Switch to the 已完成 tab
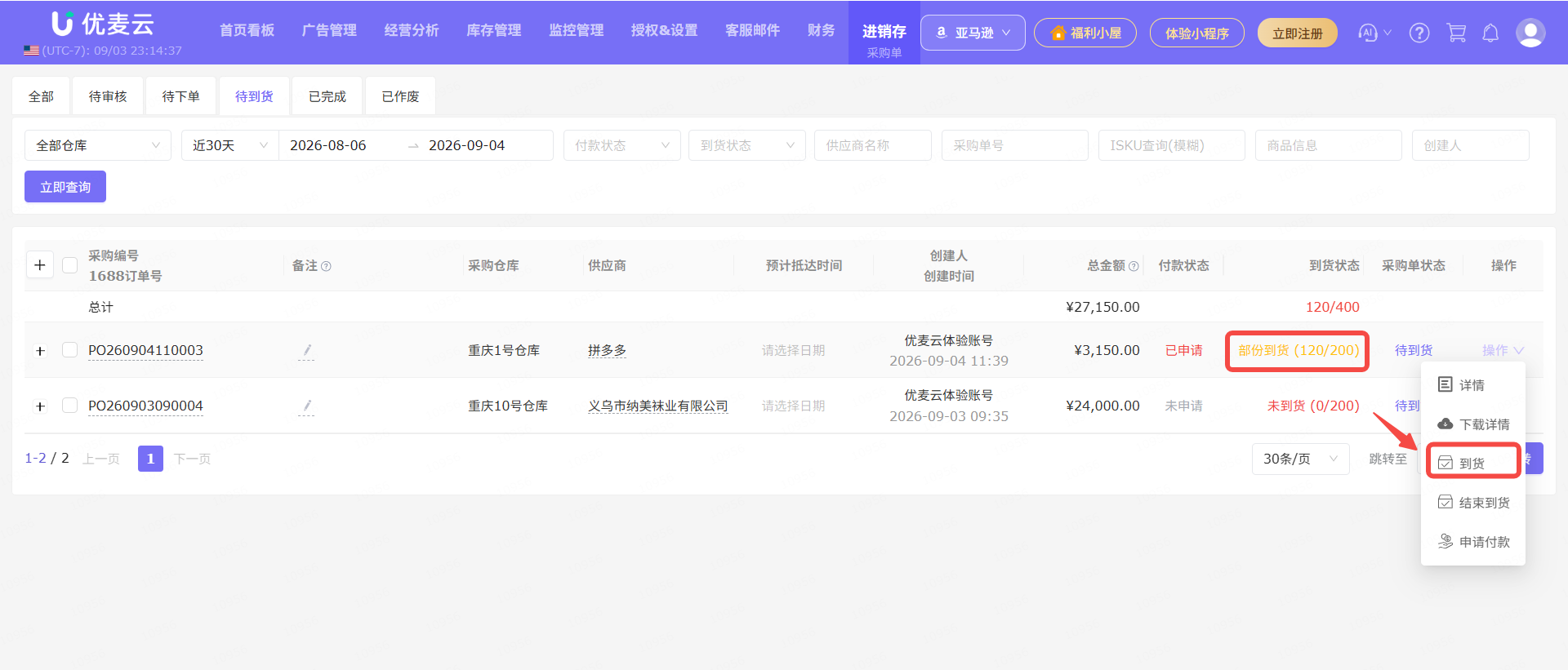Screen dimensions: 1568x670 [x=327, y=96]
